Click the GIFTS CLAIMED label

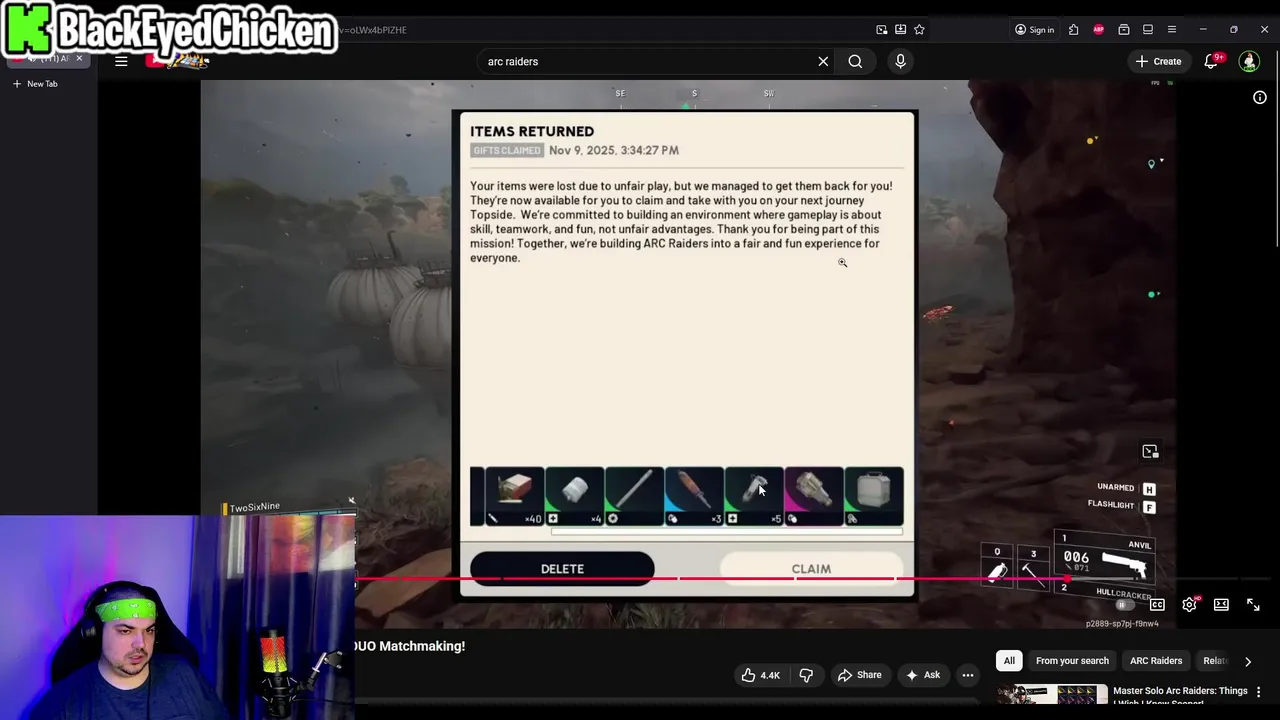tap(507, 150)
